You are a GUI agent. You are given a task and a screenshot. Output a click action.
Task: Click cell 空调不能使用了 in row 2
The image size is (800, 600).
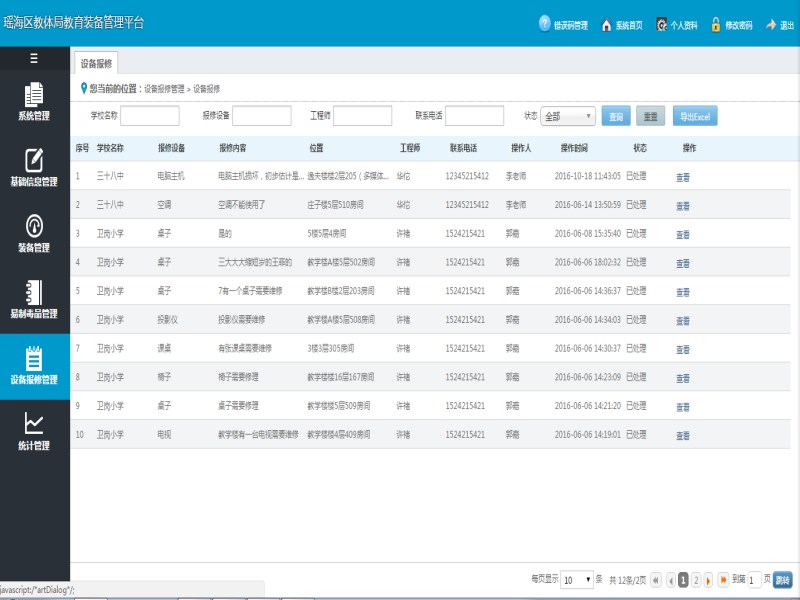(x=241, y=205)
